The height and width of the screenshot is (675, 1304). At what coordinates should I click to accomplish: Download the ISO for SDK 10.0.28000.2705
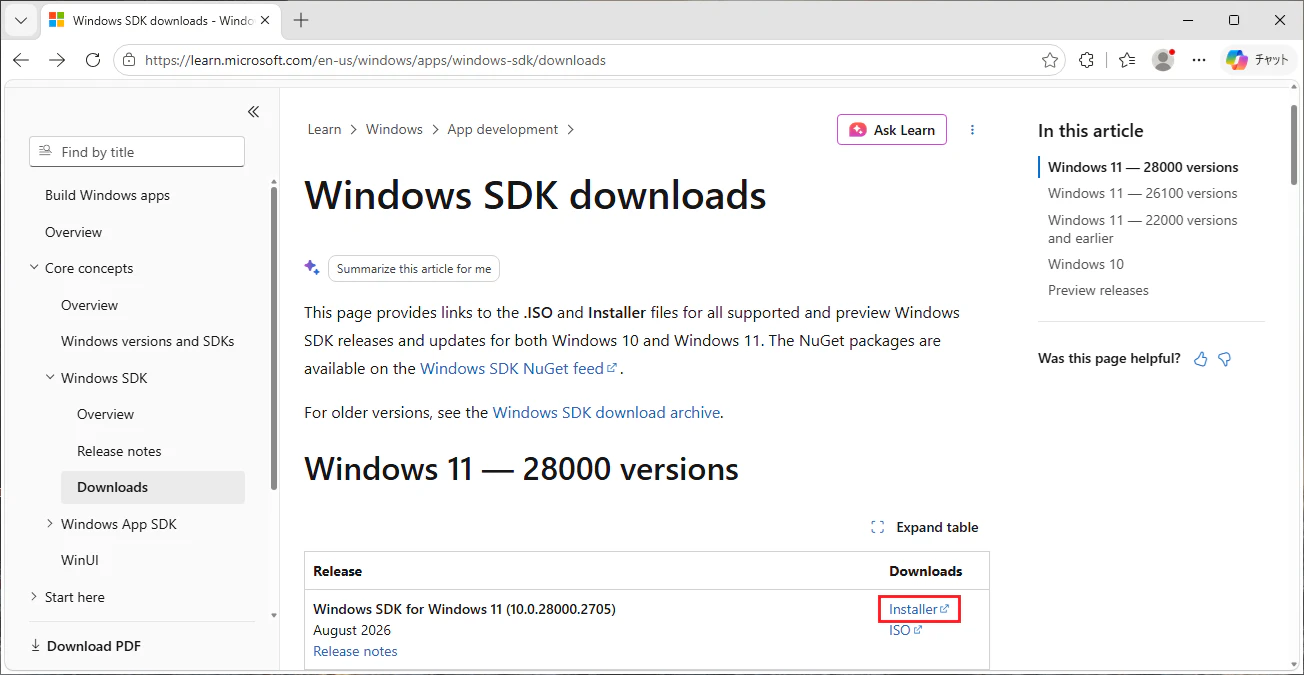tap(906, 630)
